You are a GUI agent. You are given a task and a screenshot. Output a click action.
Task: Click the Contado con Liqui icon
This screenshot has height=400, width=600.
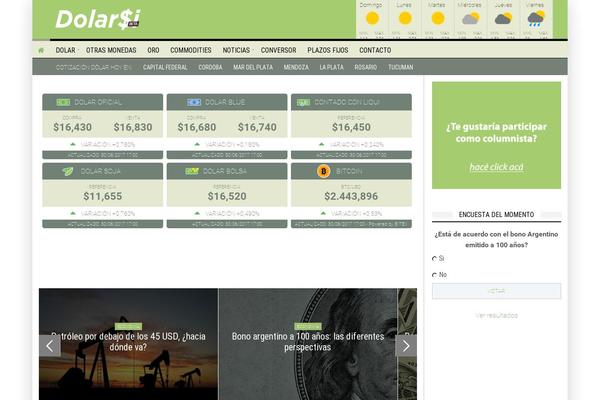click(x=303, y=102)
